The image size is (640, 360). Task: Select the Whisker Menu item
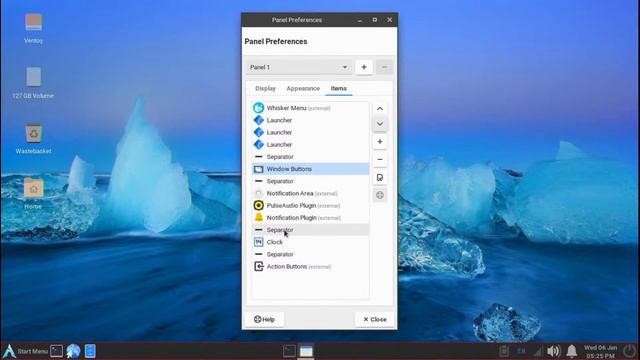coord(311,108)
